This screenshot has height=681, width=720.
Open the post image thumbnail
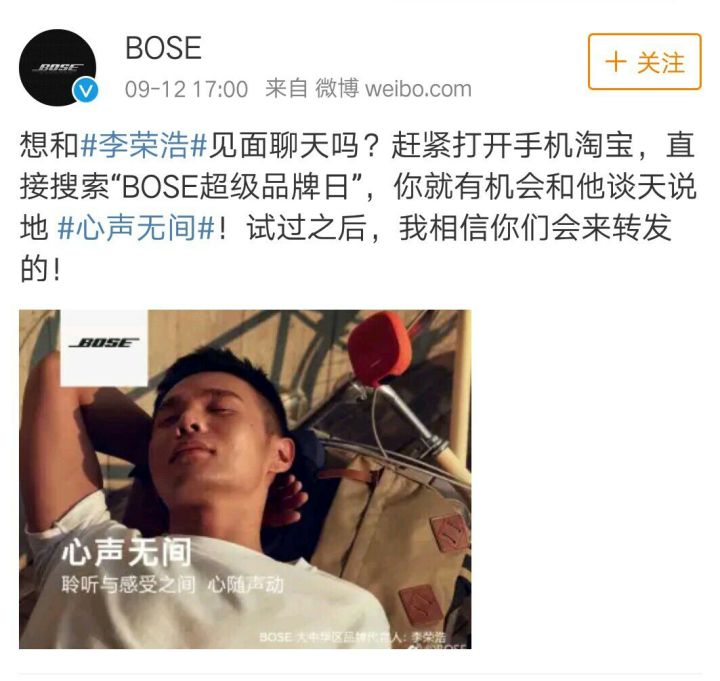(245, 479)
